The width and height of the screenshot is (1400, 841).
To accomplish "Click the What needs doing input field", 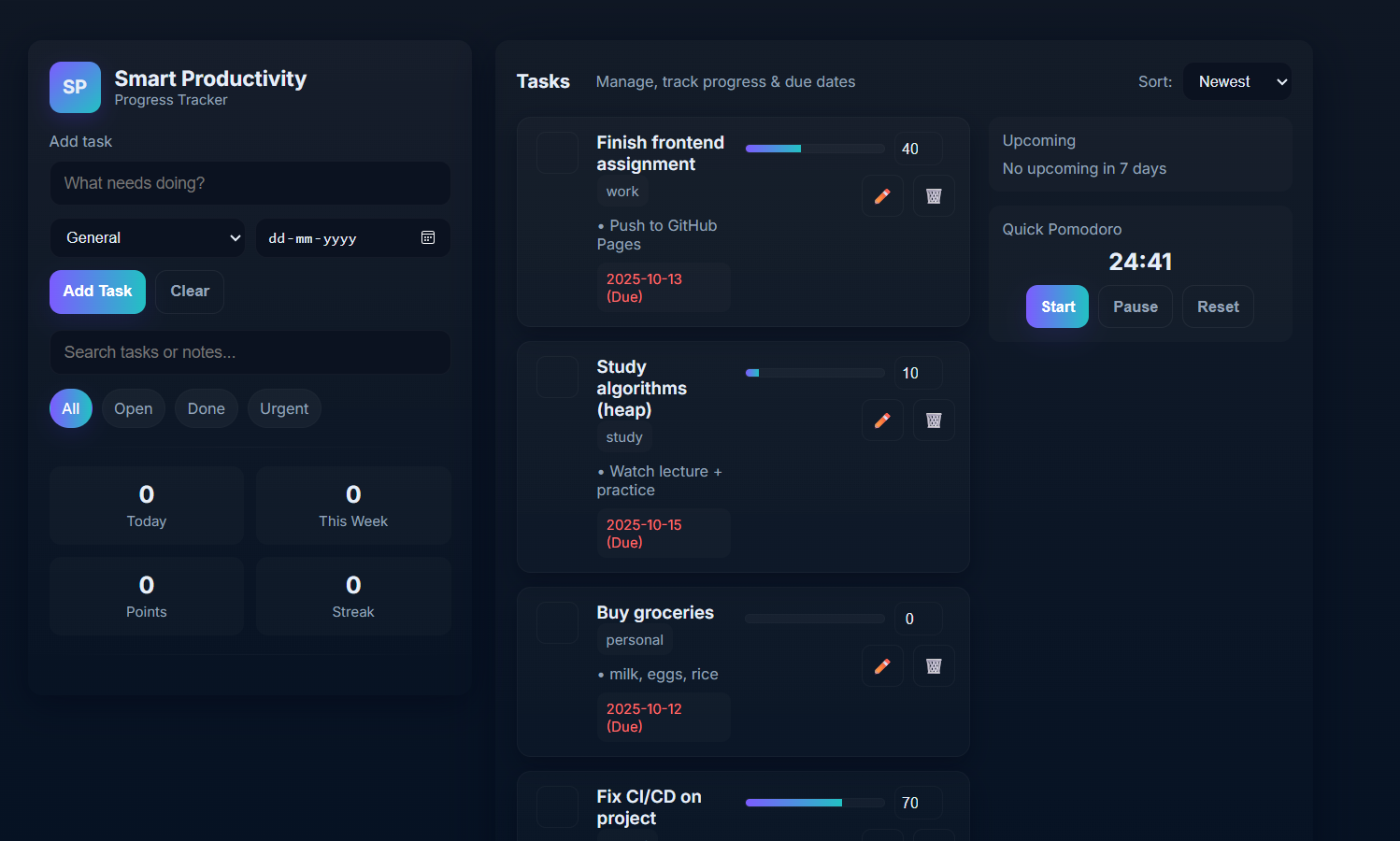I will (250, 183).
